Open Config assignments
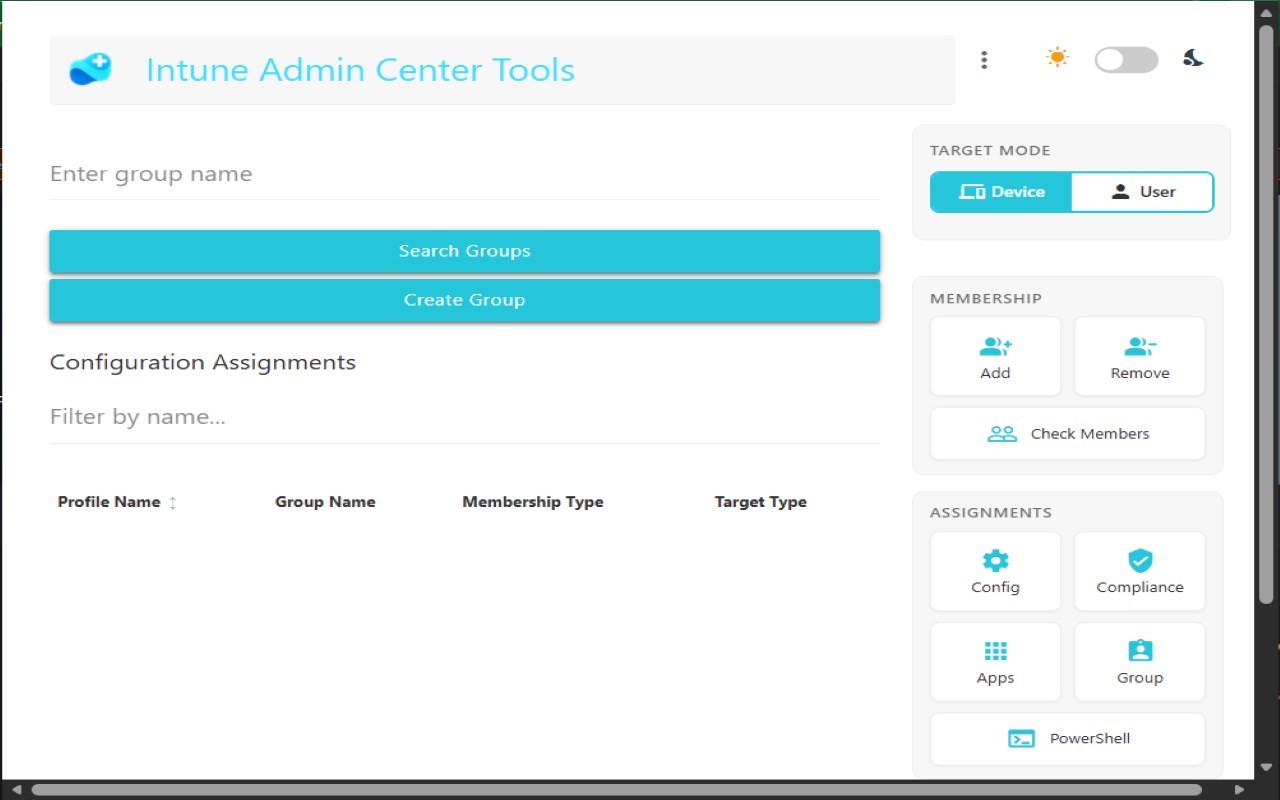This screenshot has height=800, width=1280. 995,571
